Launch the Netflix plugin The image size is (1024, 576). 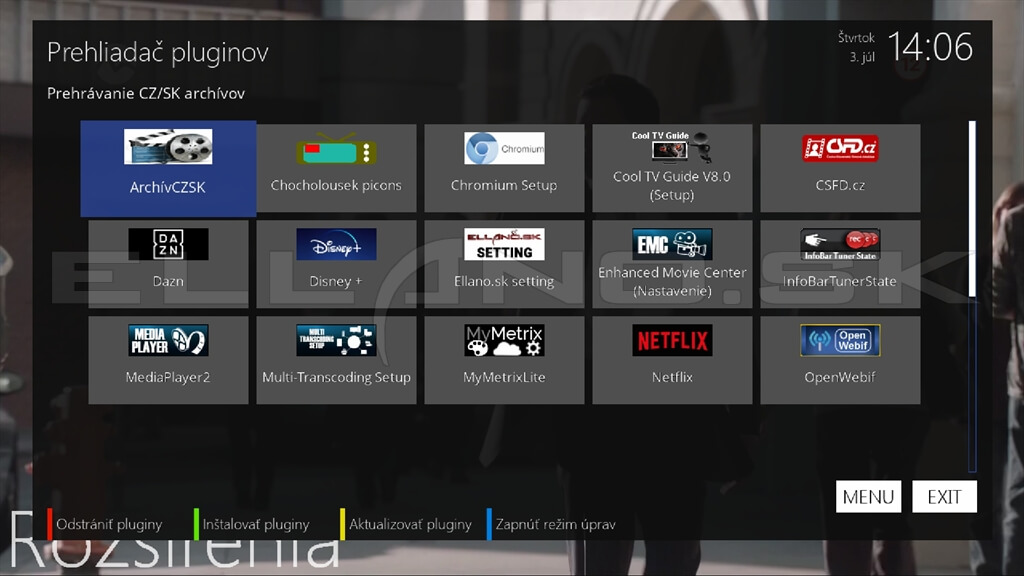pyautogui.click(x=672, y=360)
